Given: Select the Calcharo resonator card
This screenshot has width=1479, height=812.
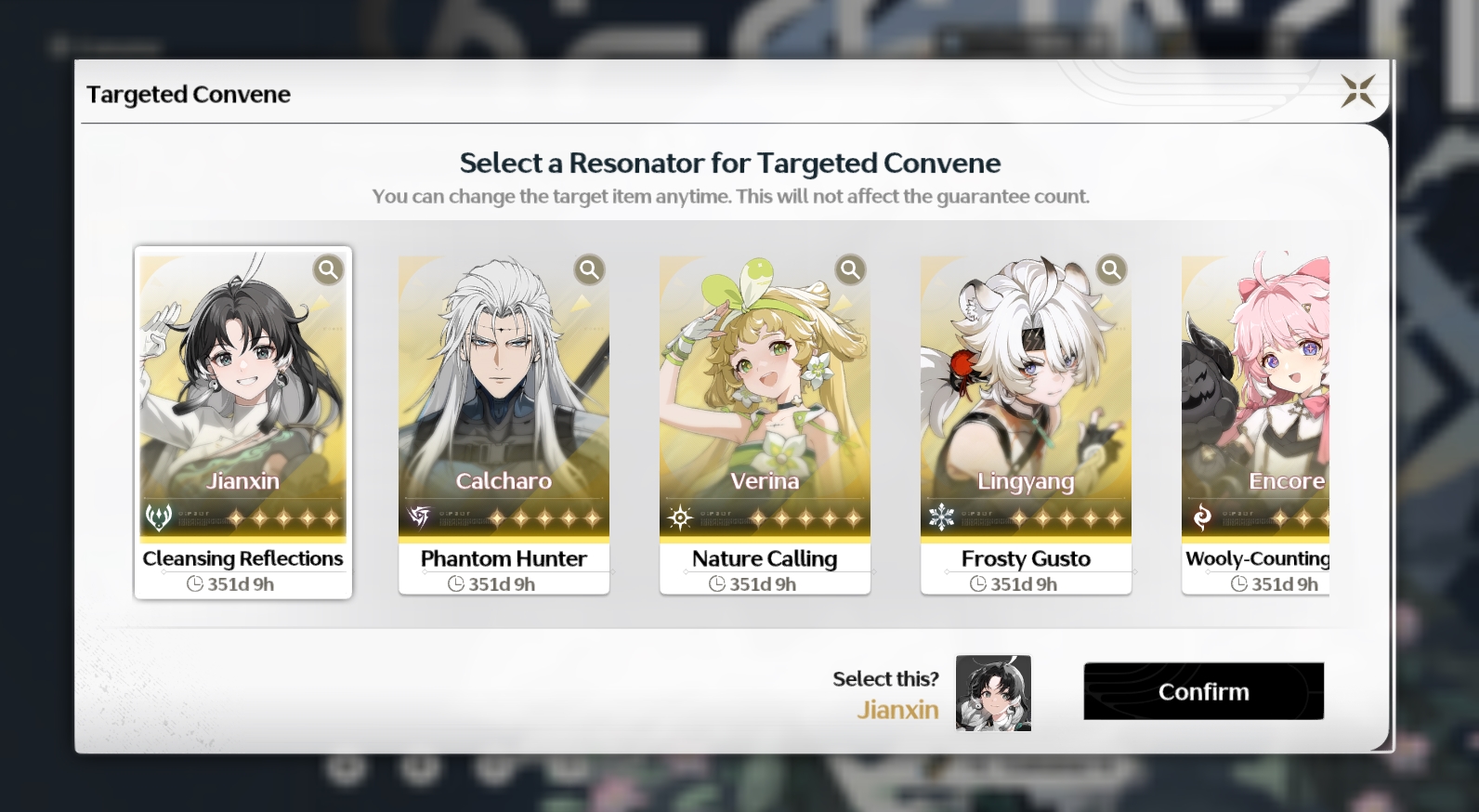Looking at the screenshot, I should [x=504, y=425].
